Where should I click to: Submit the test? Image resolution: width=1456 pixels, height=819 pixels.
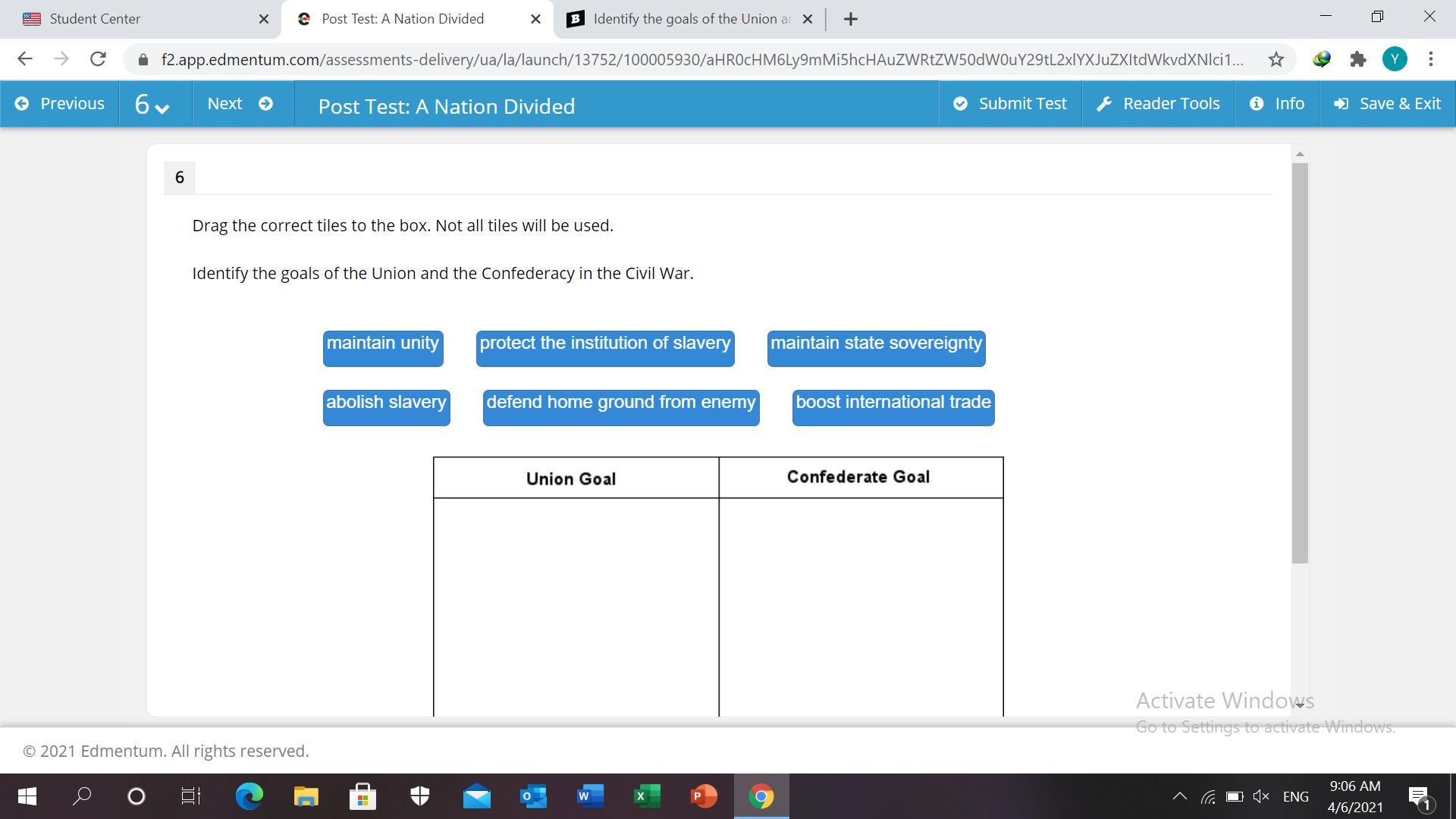1010,104
